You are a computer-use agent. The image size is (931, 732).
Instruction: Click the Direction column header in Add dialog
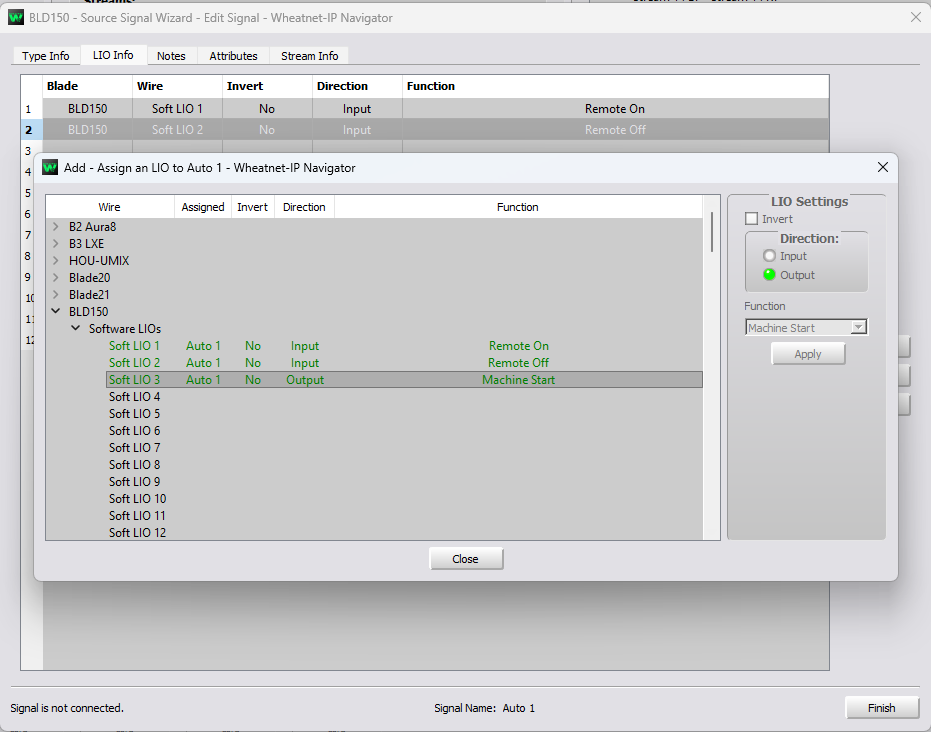point(304,207)
